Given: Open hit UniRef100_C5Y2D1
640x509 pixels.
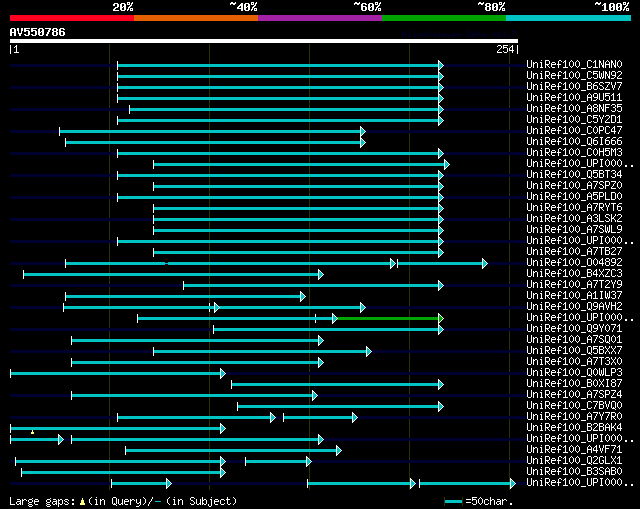Looking at the screenshot, I should tap(574, 120).
